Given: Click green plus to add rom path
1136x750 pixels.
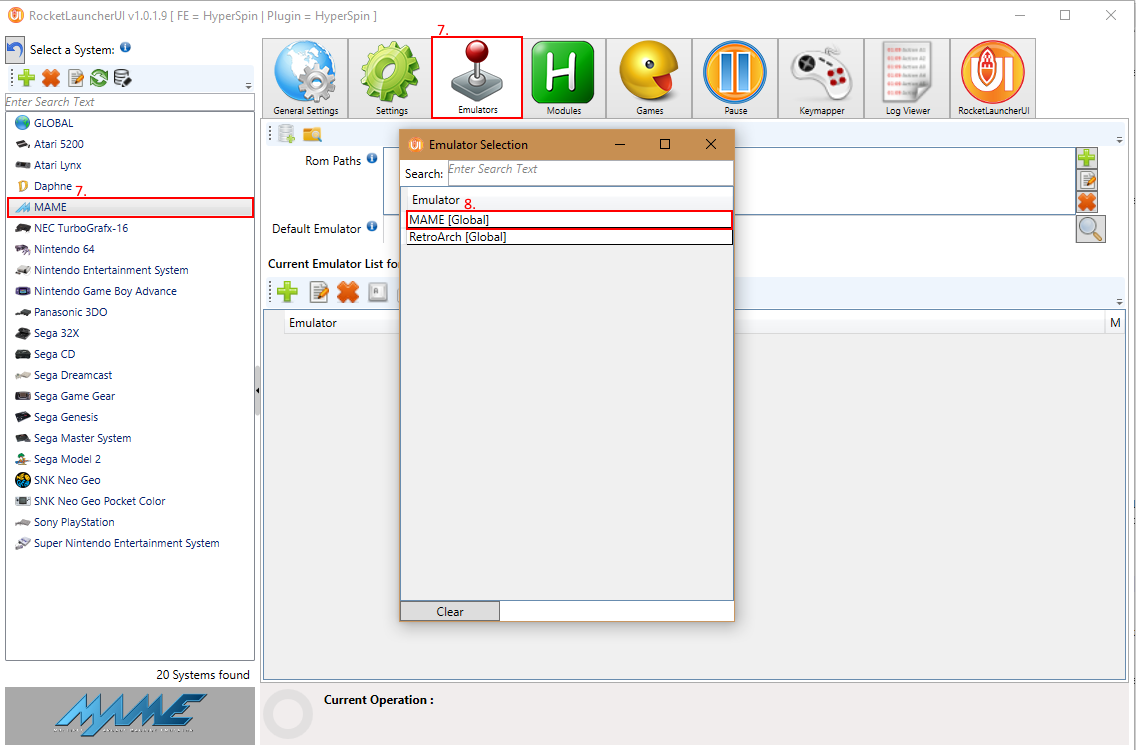Looking at the screenshot, I should pos(1086,158).
